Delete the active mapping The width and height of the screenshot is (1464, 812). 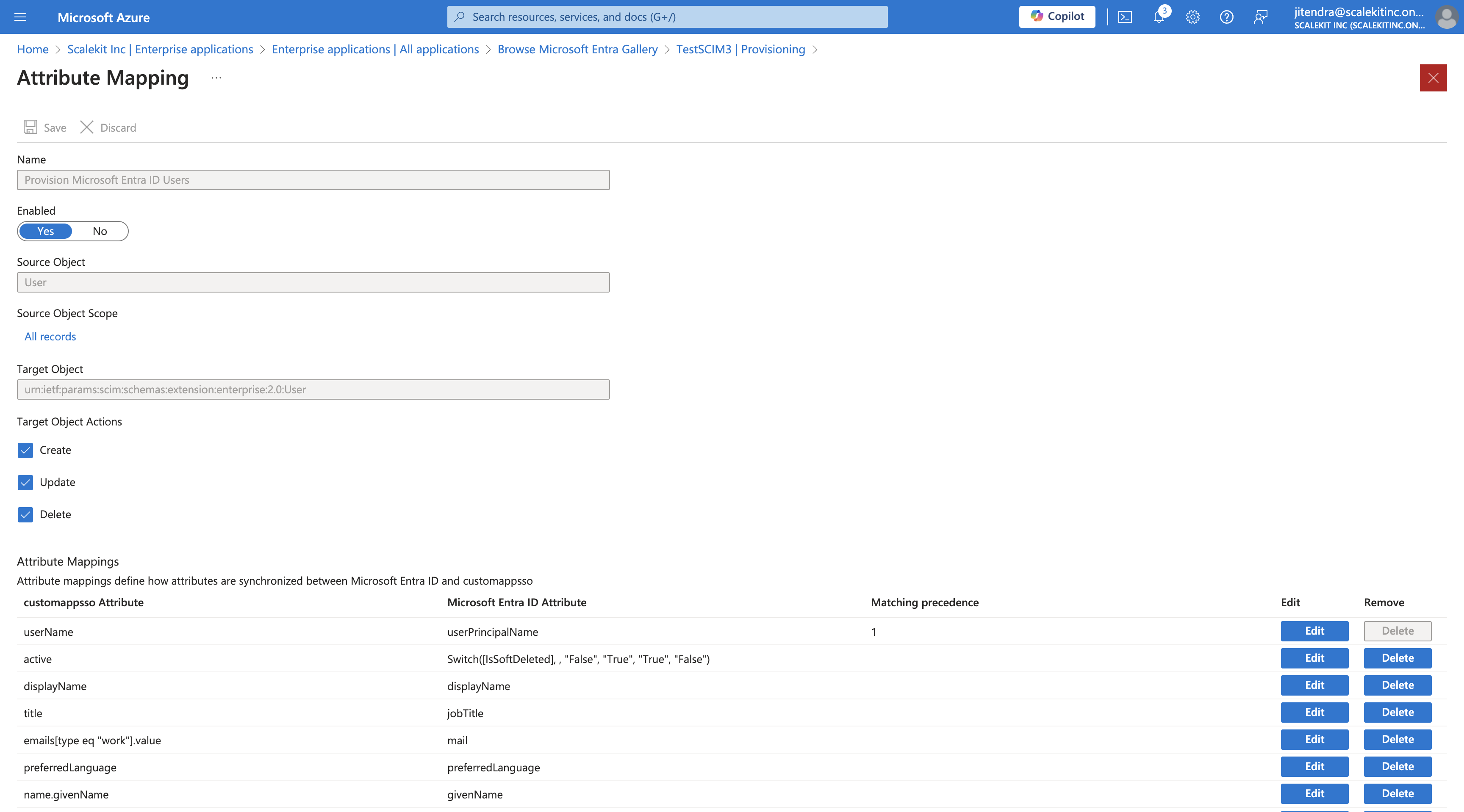(1397, 658)
